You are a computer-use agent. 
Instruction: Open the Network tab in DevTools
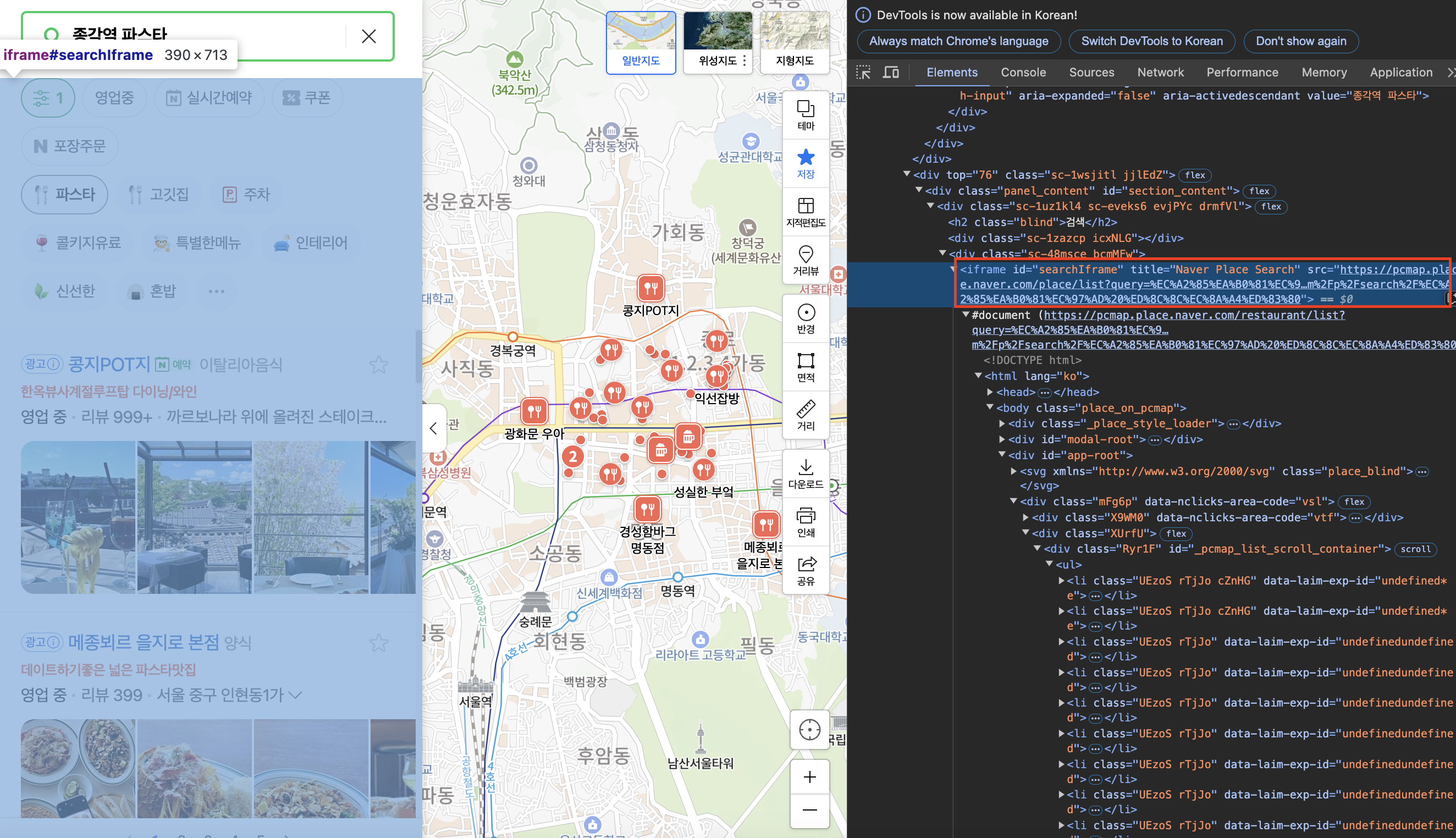coord(1160,73)
